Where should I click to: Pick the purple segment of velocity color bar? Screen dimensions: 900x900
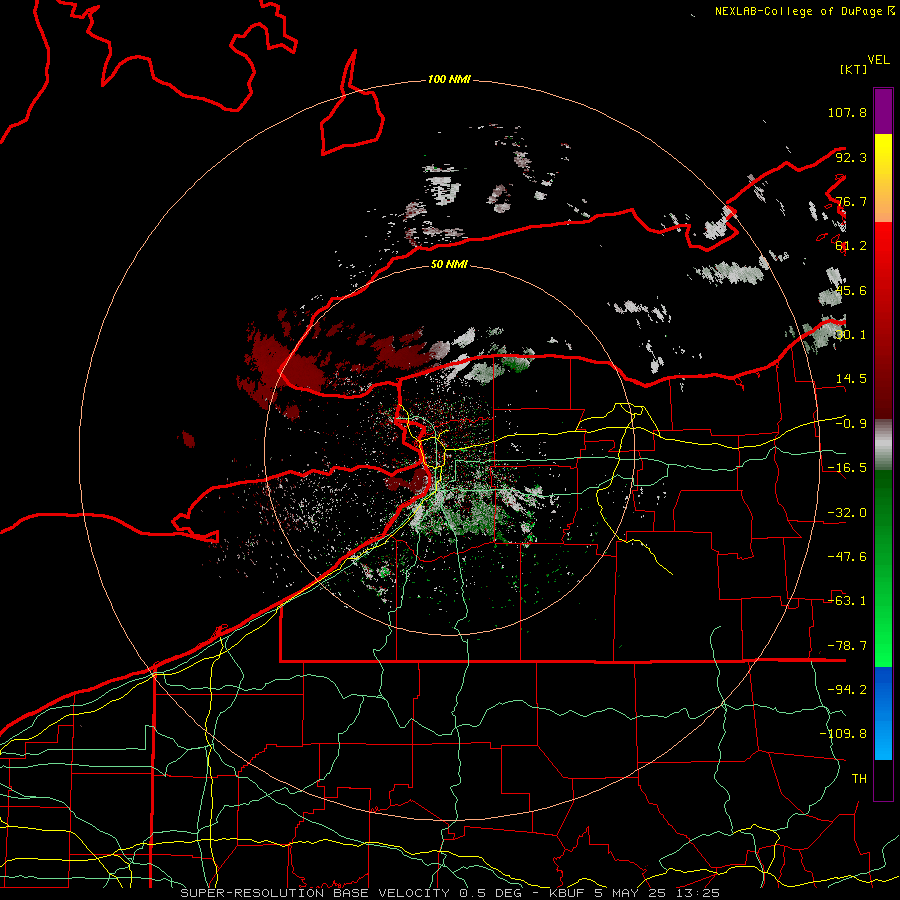pyautogui.click(x=883, y=111)
